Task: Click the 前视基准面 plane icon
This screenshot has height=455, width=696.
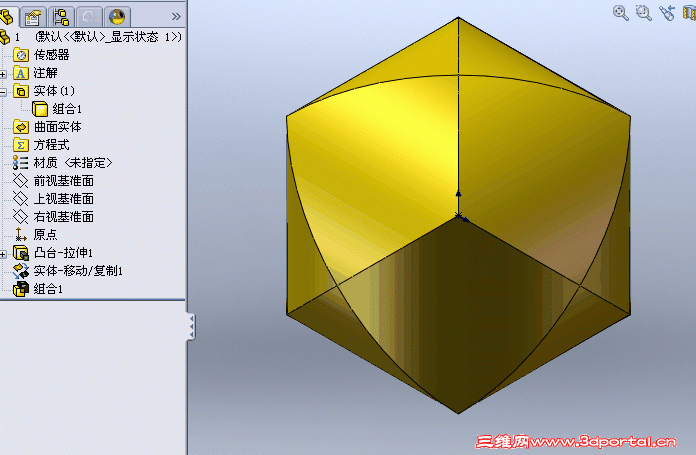Action: click(x=20, y=181)
